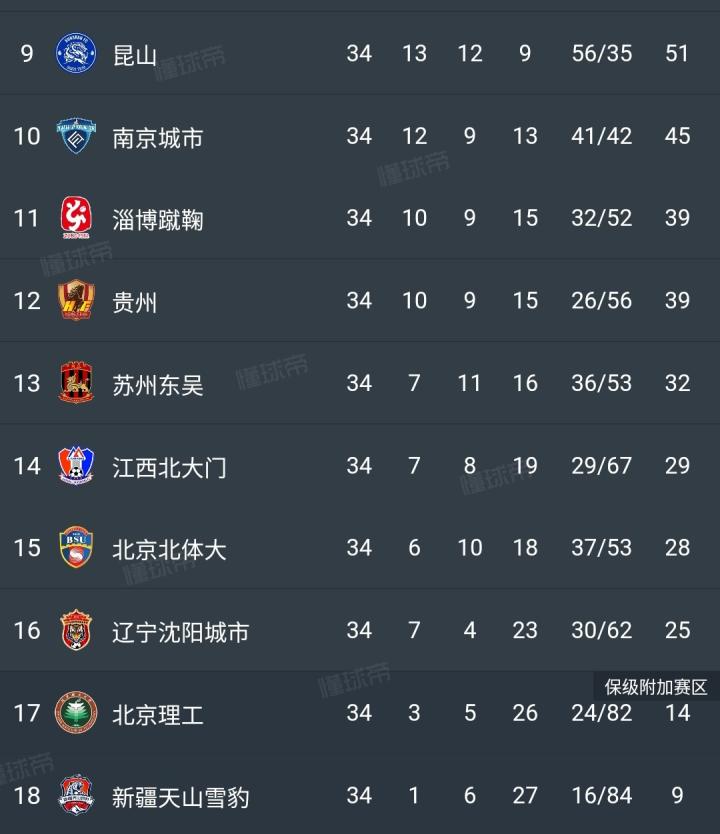720x834 pixels.
Task: Click 新疆天山雪豹 team name text
Action: (181, 797)
